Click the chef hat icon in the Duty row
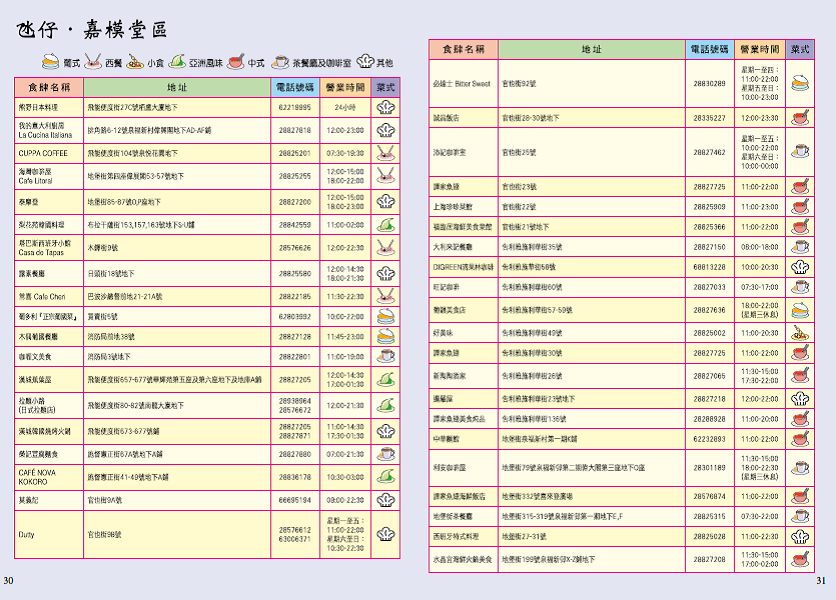The height and width of the screenshot is (600, 836). pyautogui.click(x=385, y=535)
